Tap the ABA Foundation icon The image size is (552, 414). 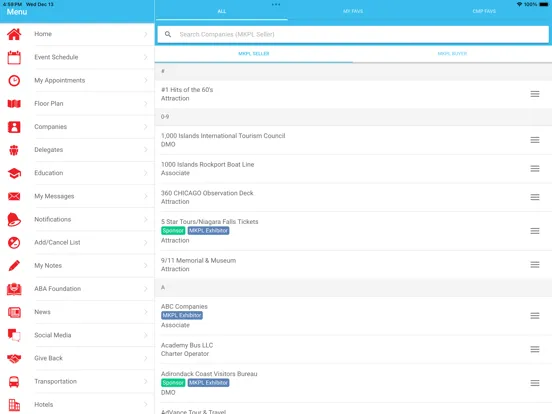click(x=14, y=289)
